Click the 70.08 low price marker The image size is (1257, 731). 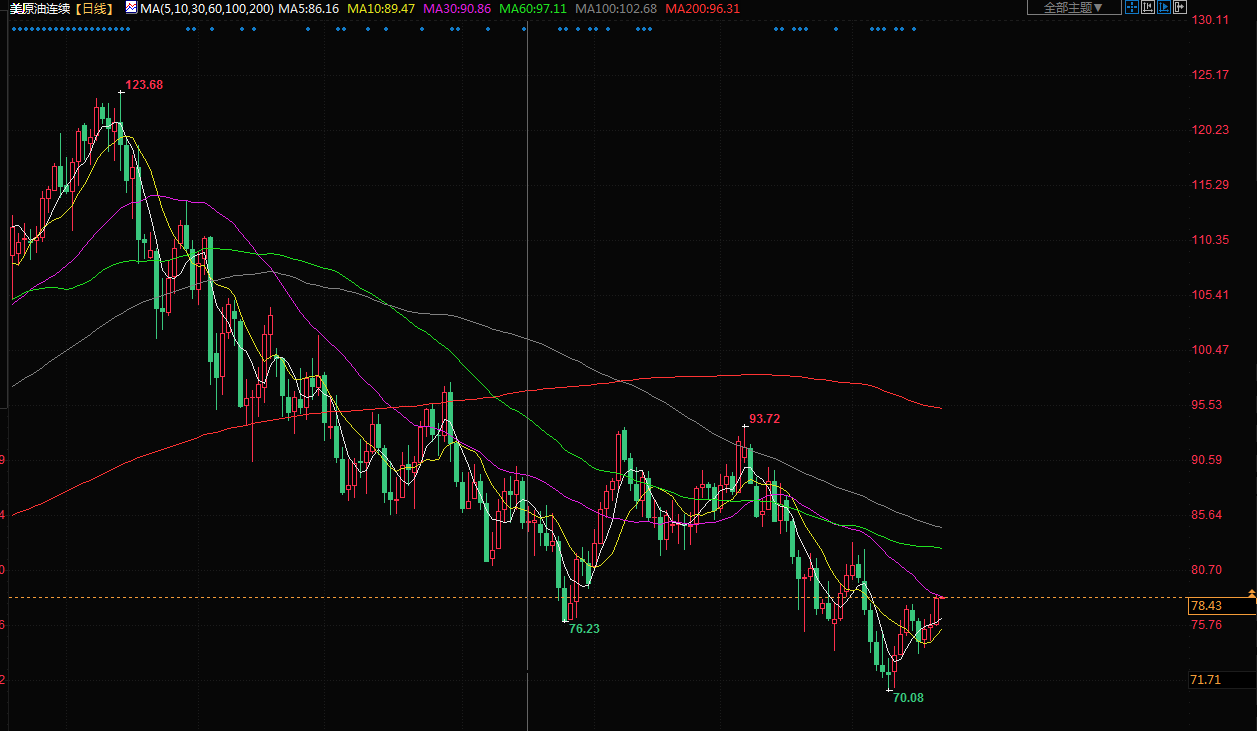[x=908, y=697]
